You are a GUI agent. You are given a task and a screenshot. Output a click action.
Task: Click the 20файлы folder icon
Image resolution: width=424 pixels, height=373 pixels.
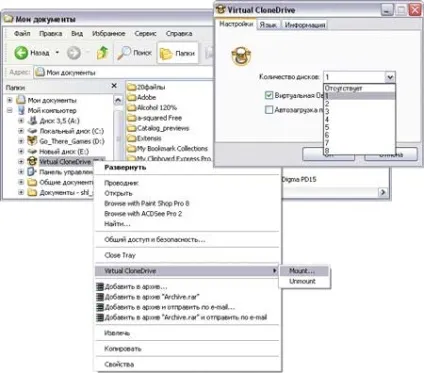click(x=132, y=87)
